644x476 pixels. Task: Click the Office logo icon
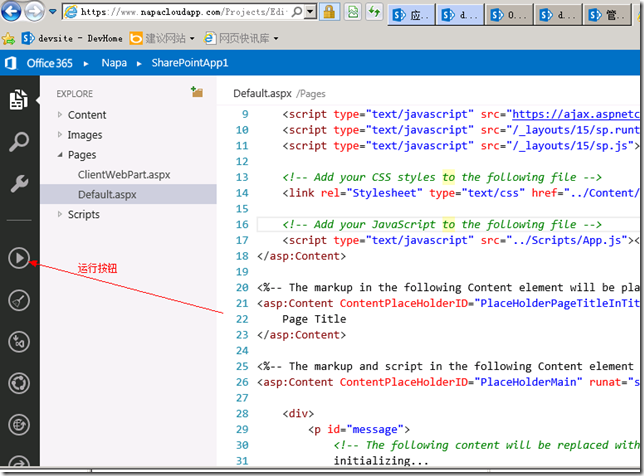click(x=11, y=63)
